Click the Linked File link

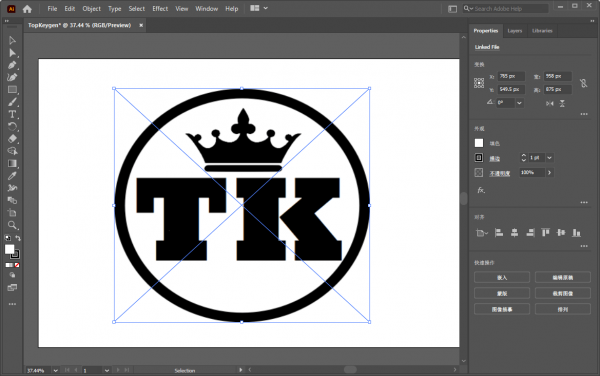pos(487,47)
